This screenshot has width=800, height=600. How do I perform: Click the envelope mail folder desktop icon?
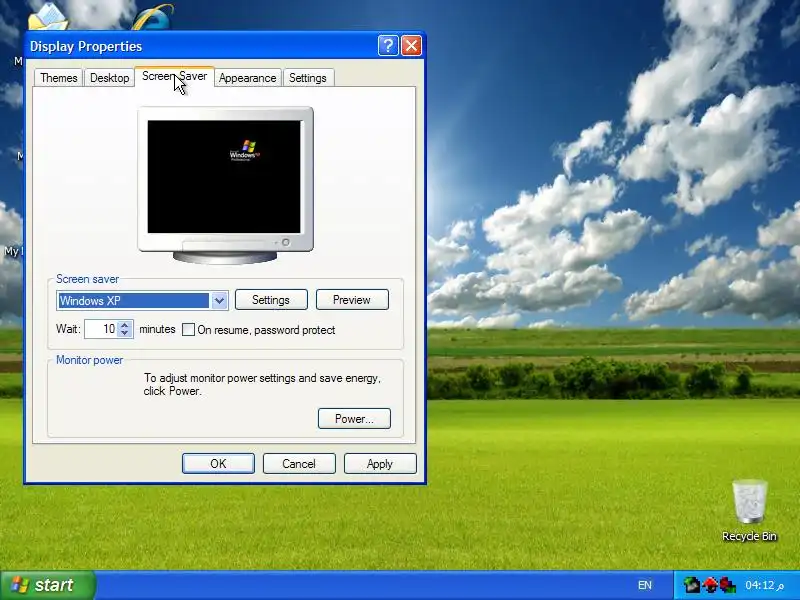point(48,16)
